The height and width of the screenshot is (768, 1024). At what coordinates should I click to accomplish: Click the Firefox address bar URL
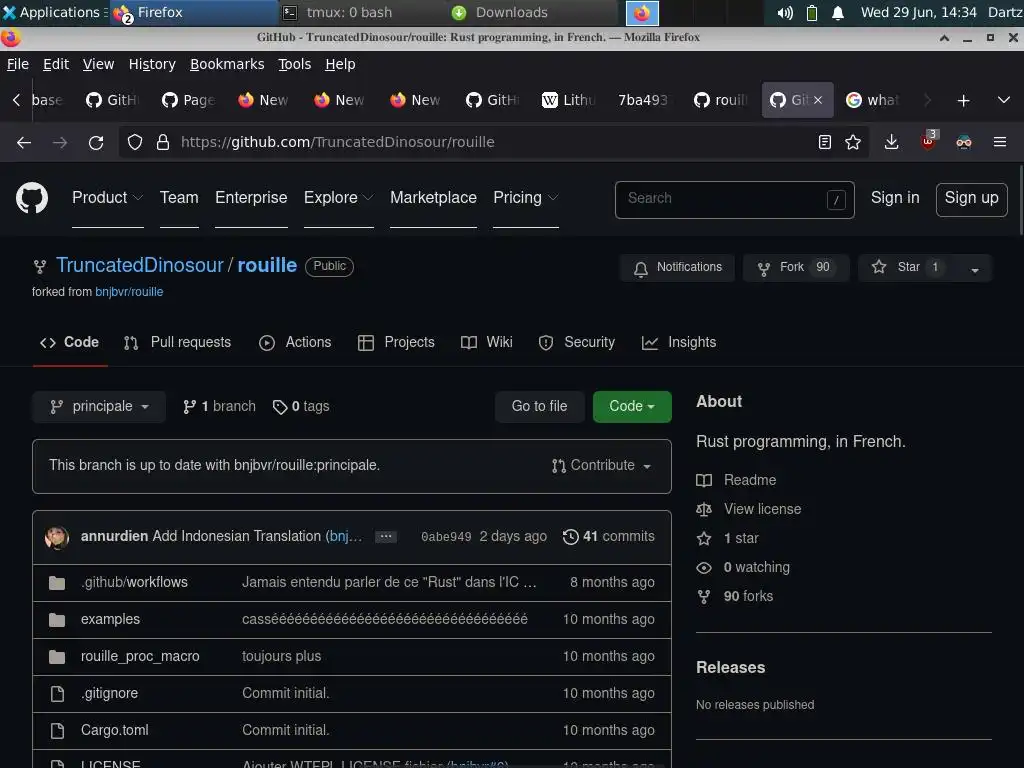338,142
